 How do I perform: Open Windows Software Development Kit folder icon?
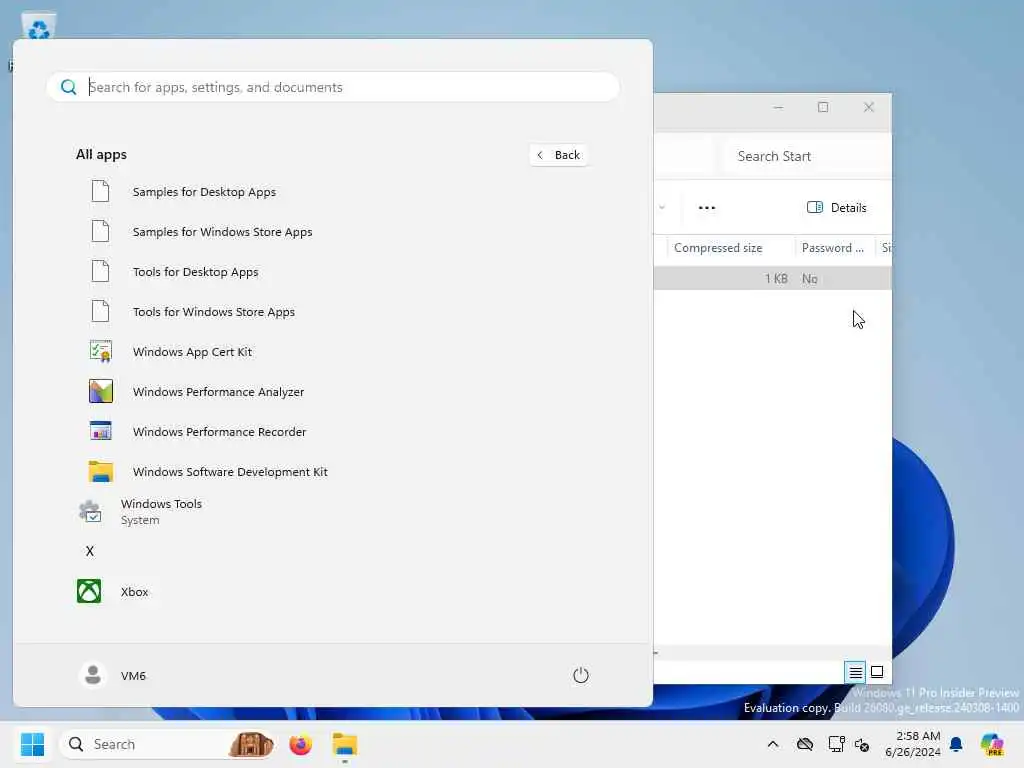[101, 471]
